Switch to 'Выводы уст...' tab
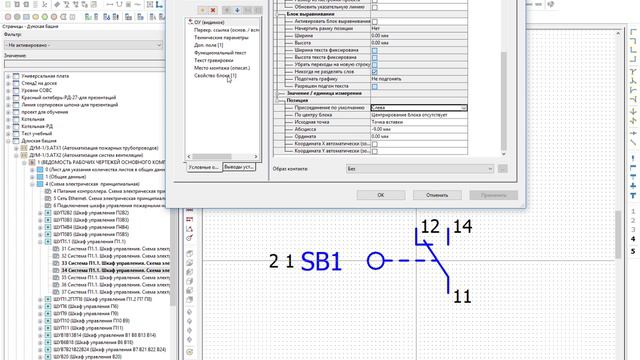This screenshot has width=640, height=360. [x=239, y=167]
